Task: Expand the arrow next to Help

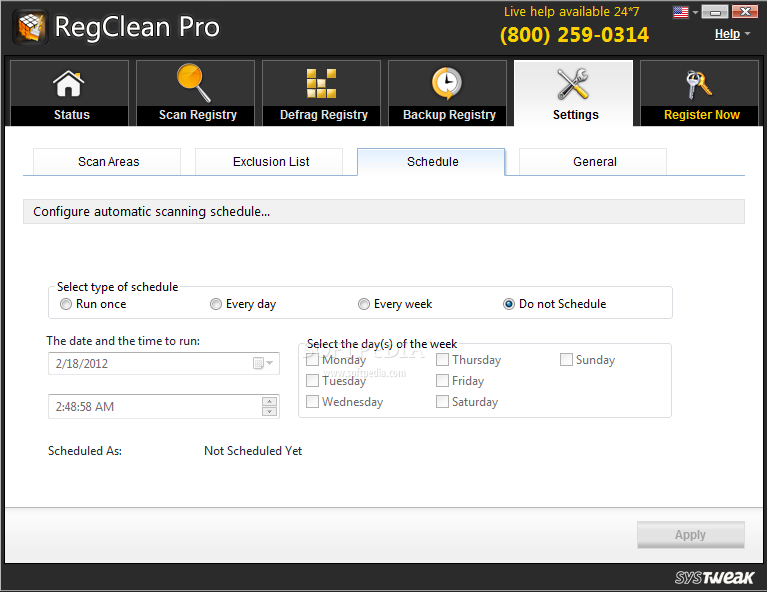Action: [747, 34]
